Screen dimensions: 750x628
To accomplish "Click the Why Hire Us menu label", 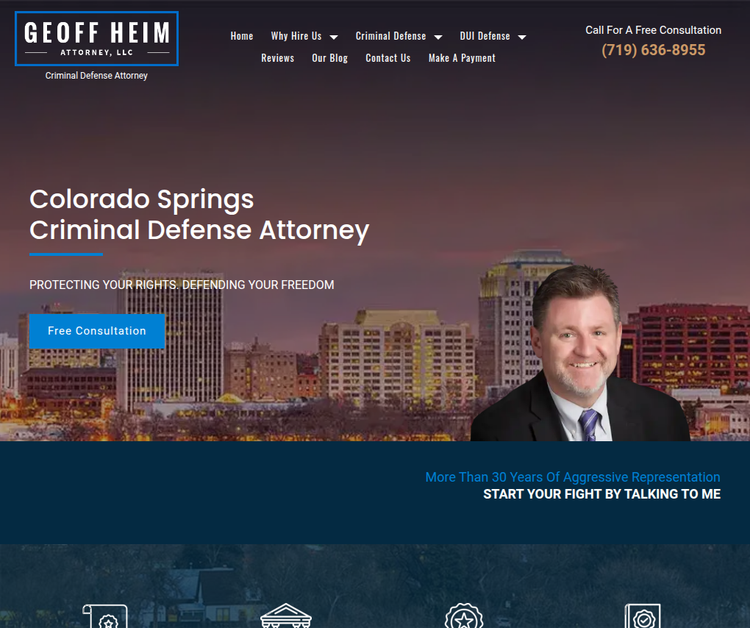I will pos(296,36).
